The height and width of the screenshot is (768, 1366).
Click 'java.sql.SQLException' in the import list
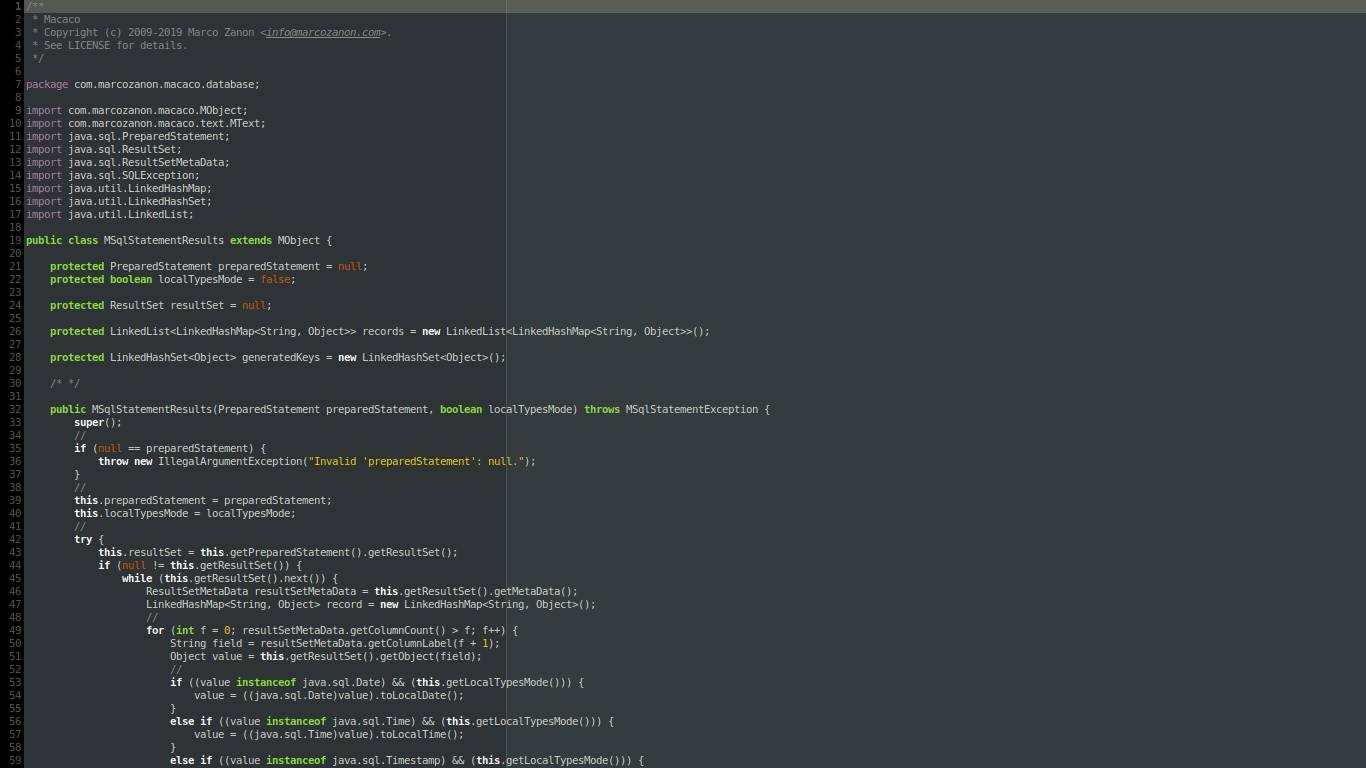click(131, 175)
